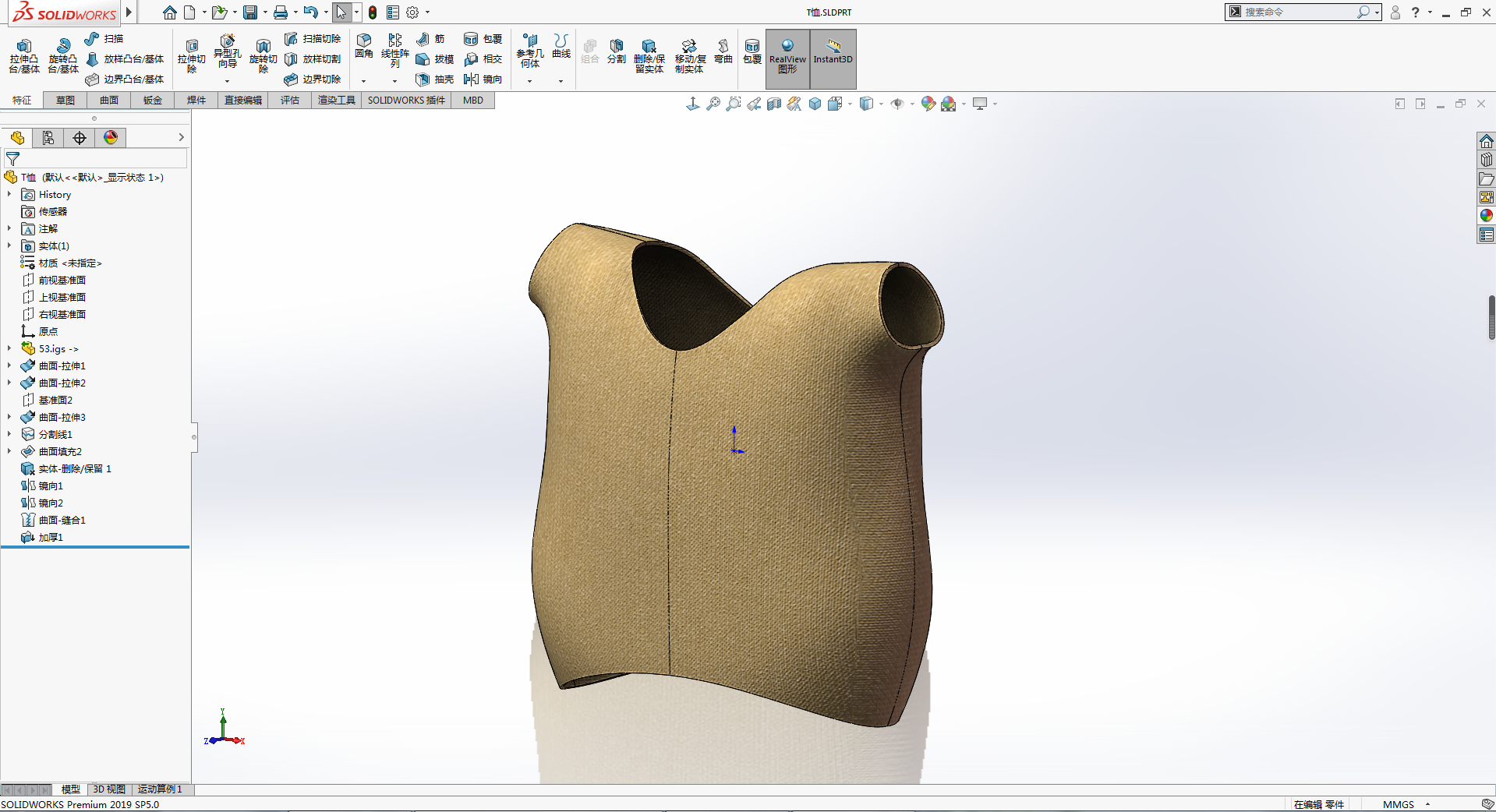Expand the 曲面填充2 feature node
1496x812 pixels.
point(9,452)
